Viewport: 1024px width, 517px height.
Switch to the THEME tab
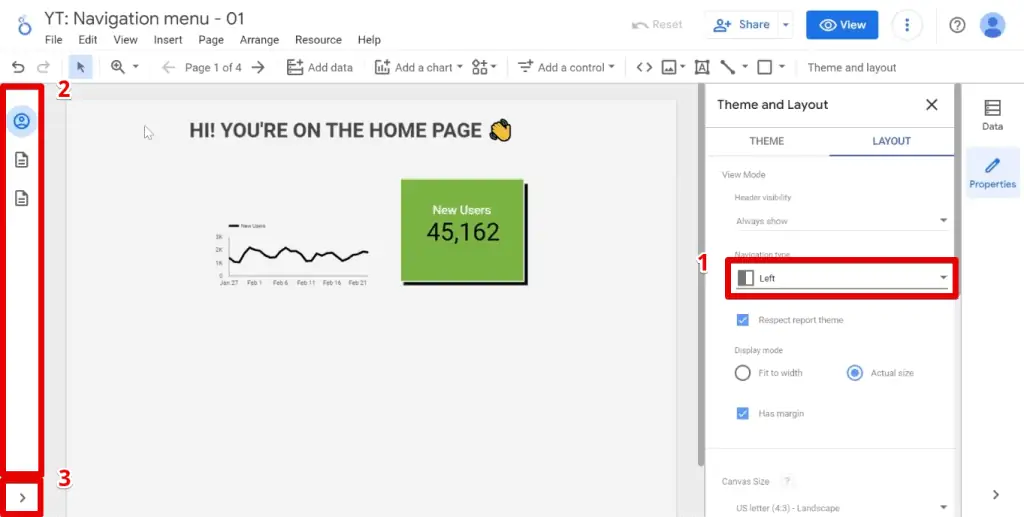[766, 141]
